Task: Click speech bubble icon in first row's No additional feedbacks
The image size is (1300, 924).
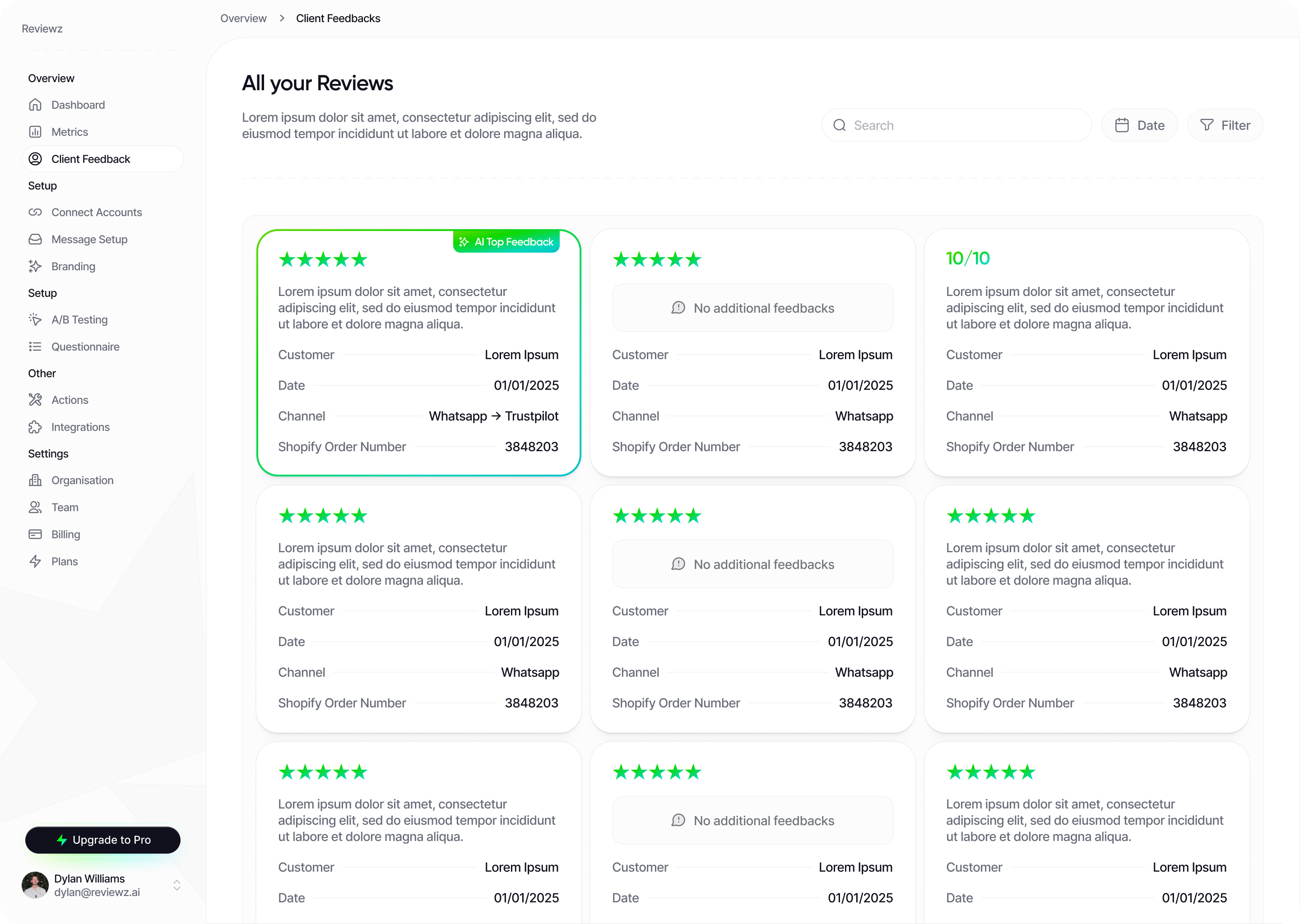Action: coord(678,308)
